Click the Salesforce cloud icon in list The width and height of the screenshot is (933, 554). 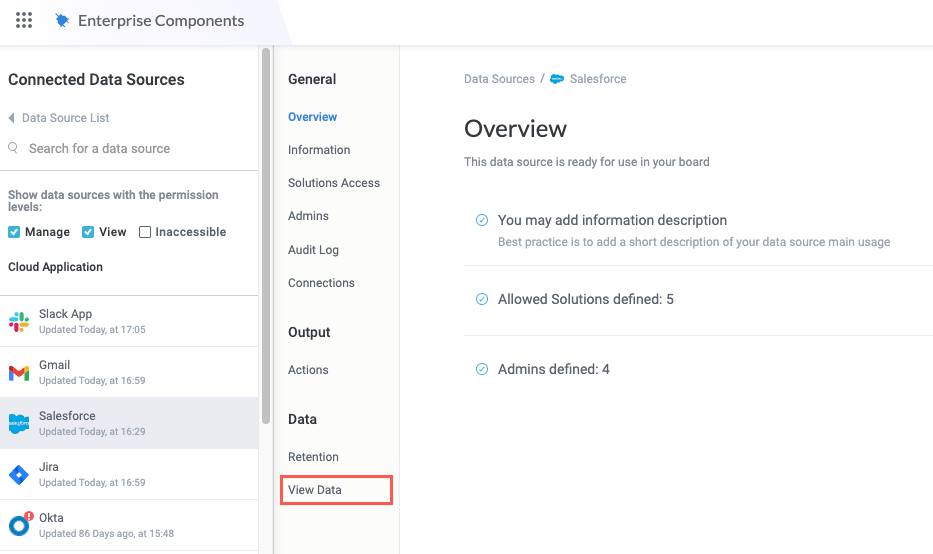[19, 424]
